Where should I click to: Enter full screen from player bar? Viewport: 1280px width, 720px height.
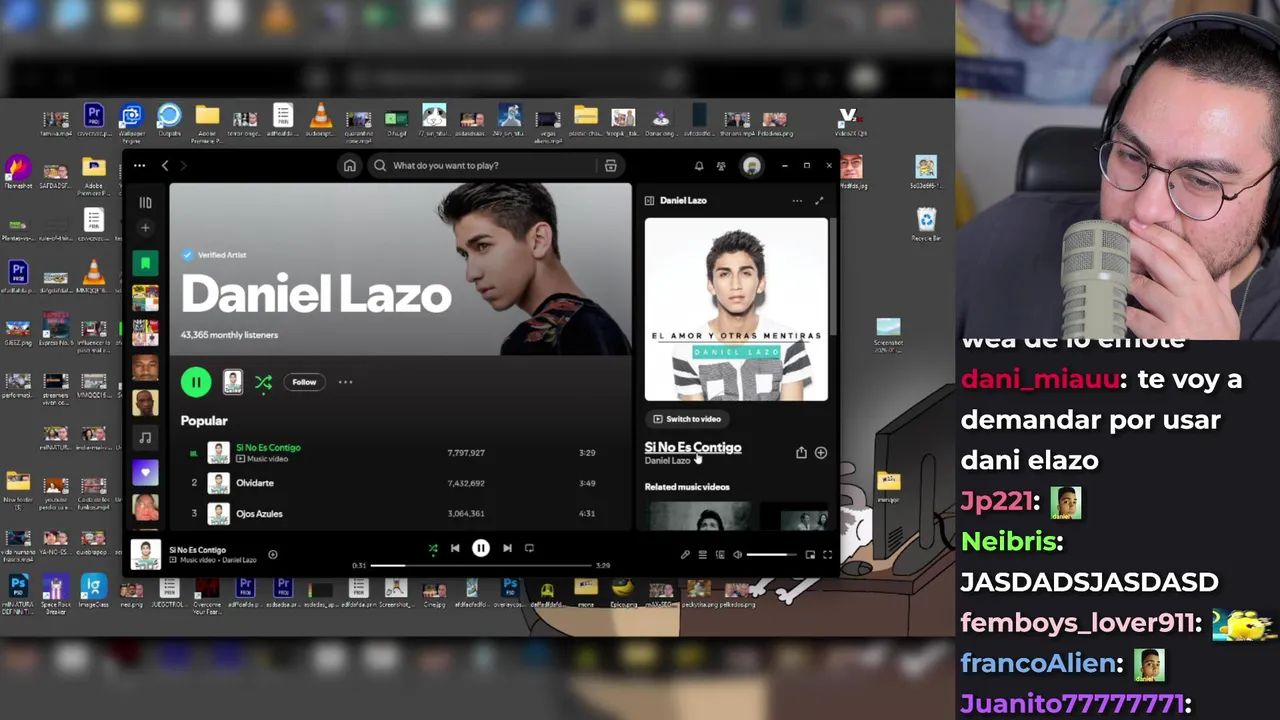pyautogui.click(x=827, y=555)
